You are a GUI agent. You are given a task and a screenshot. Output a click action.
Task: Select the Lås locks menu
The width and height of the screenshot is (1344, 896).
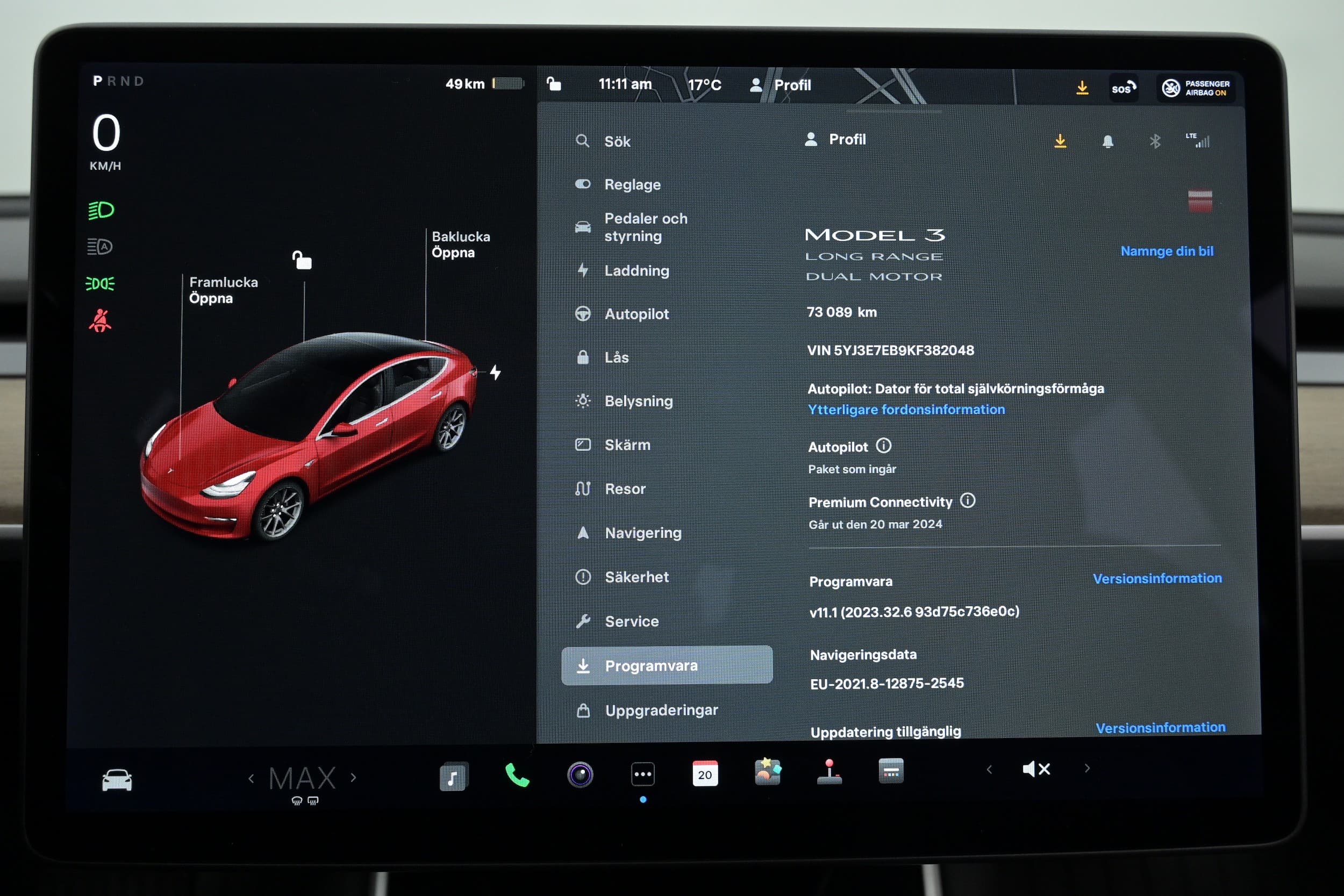pos(602,357)
